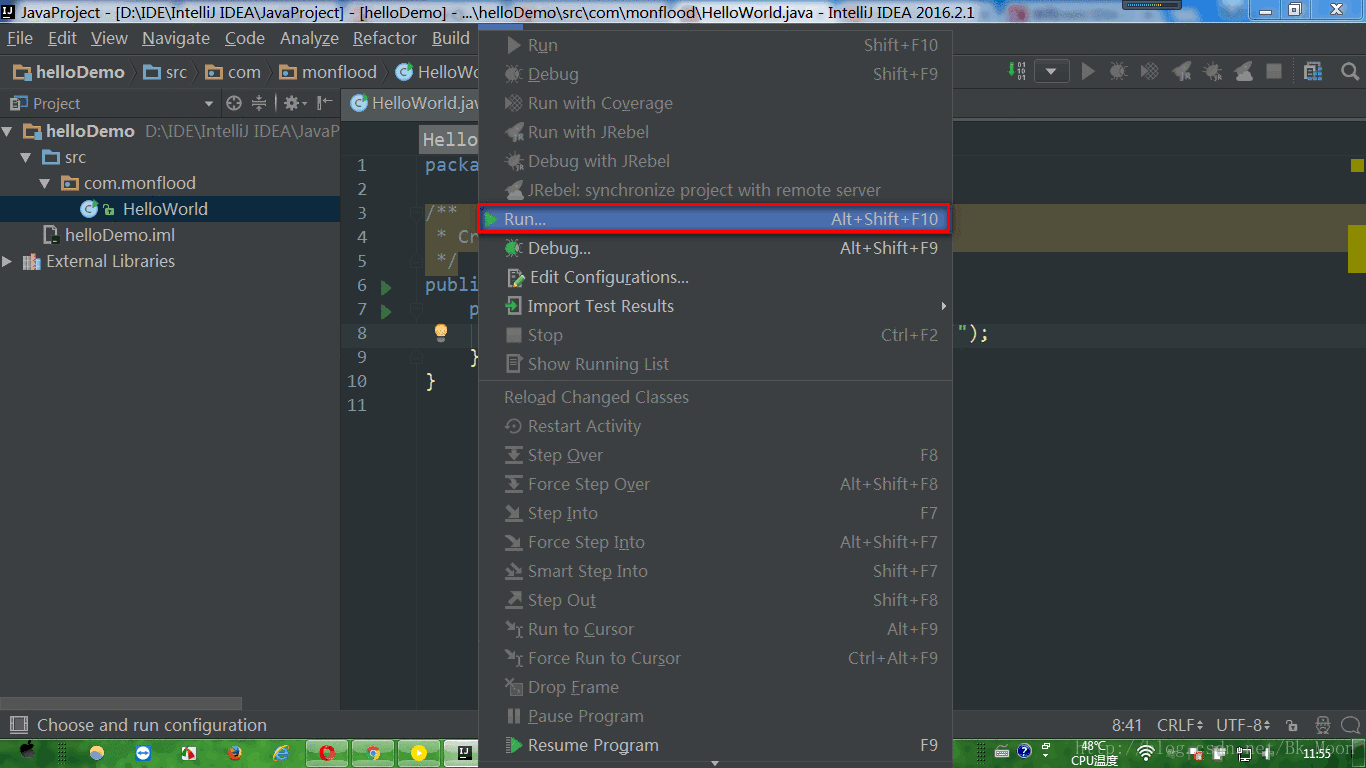This screenshot has width=1366, height=768.
Task: Open the Project panel gear settings
Action: [294, 103]
